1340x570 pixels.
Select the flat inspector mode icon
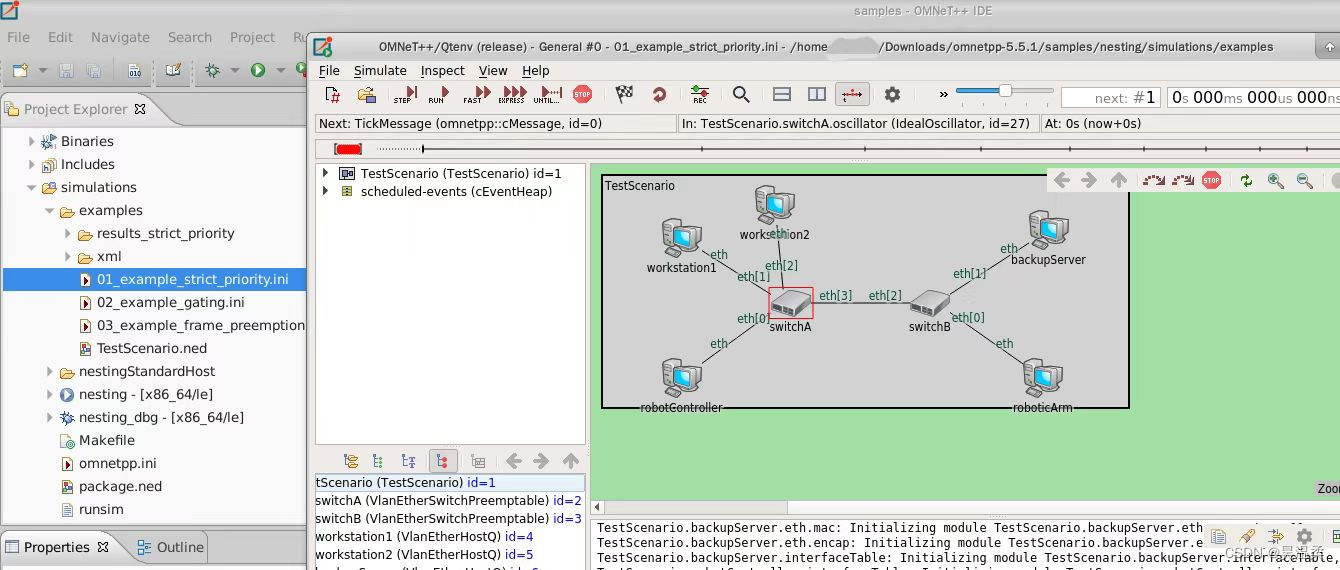point(378,461)
